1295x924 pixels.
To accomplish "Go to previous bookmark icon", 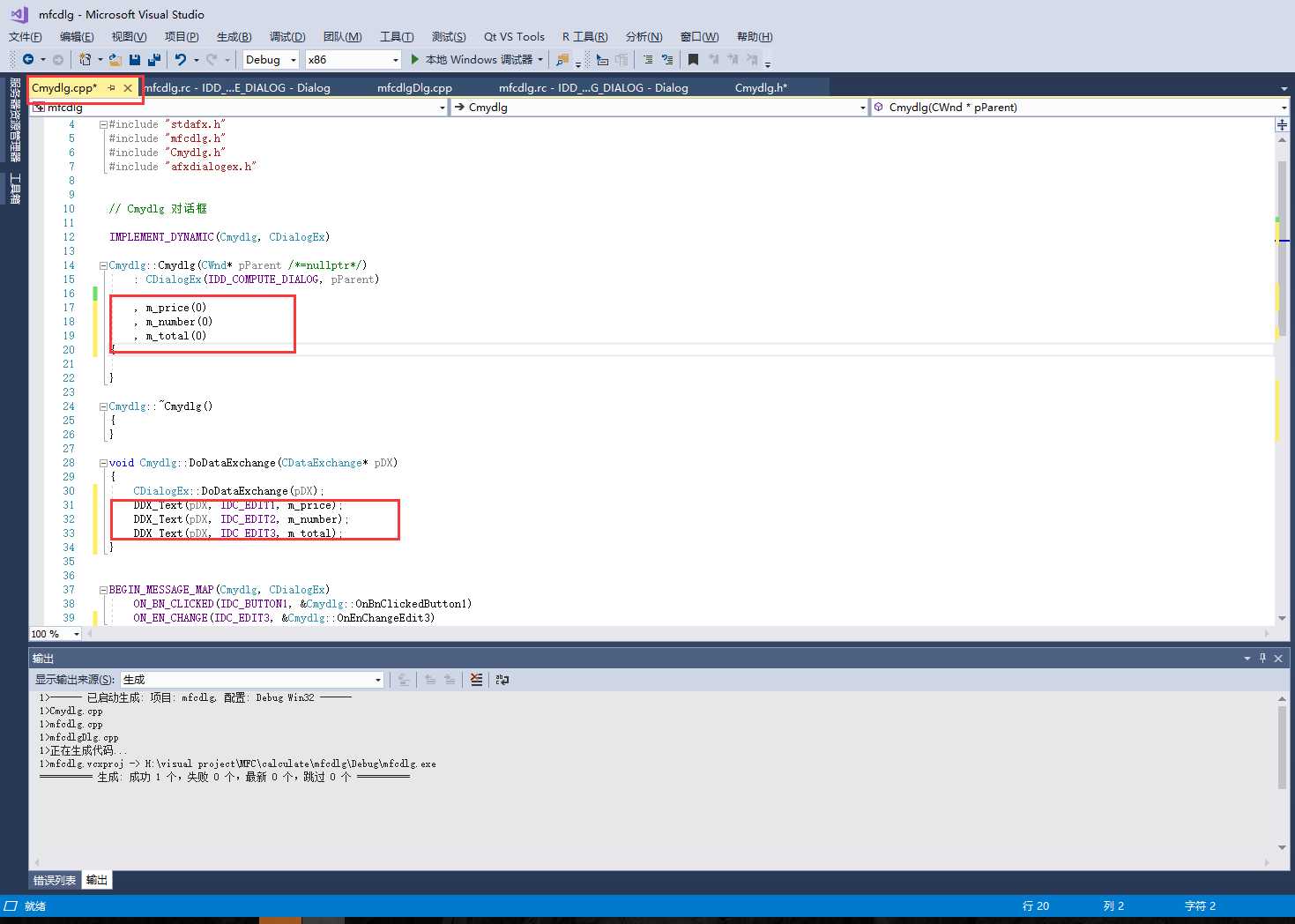I will coord(713,59).
